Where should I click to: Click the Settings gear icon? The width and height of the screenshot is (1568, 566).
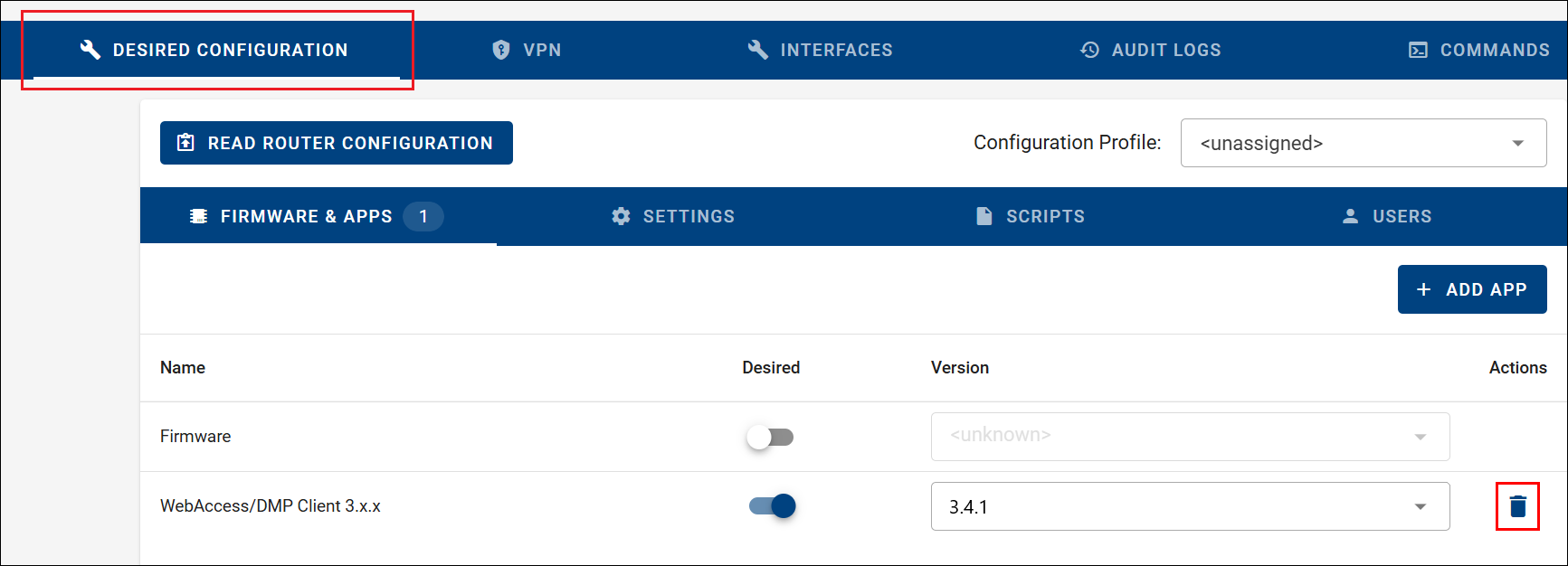[x=621, y=216]
